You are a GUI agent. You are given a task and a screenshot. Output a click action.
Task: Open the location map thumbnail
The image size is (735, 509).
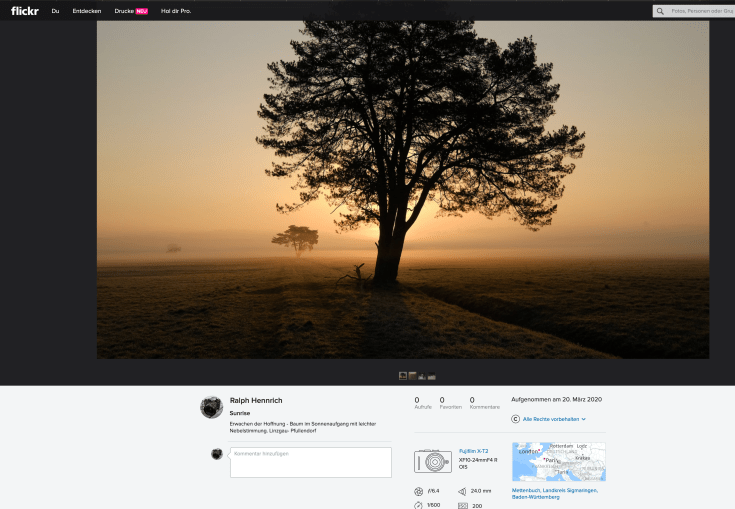558,462
